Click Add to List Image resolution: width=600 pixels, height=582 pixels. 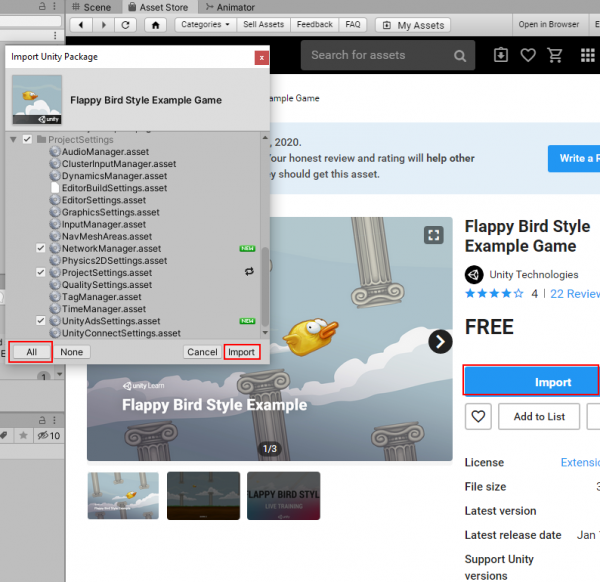[x=539, y=416]
